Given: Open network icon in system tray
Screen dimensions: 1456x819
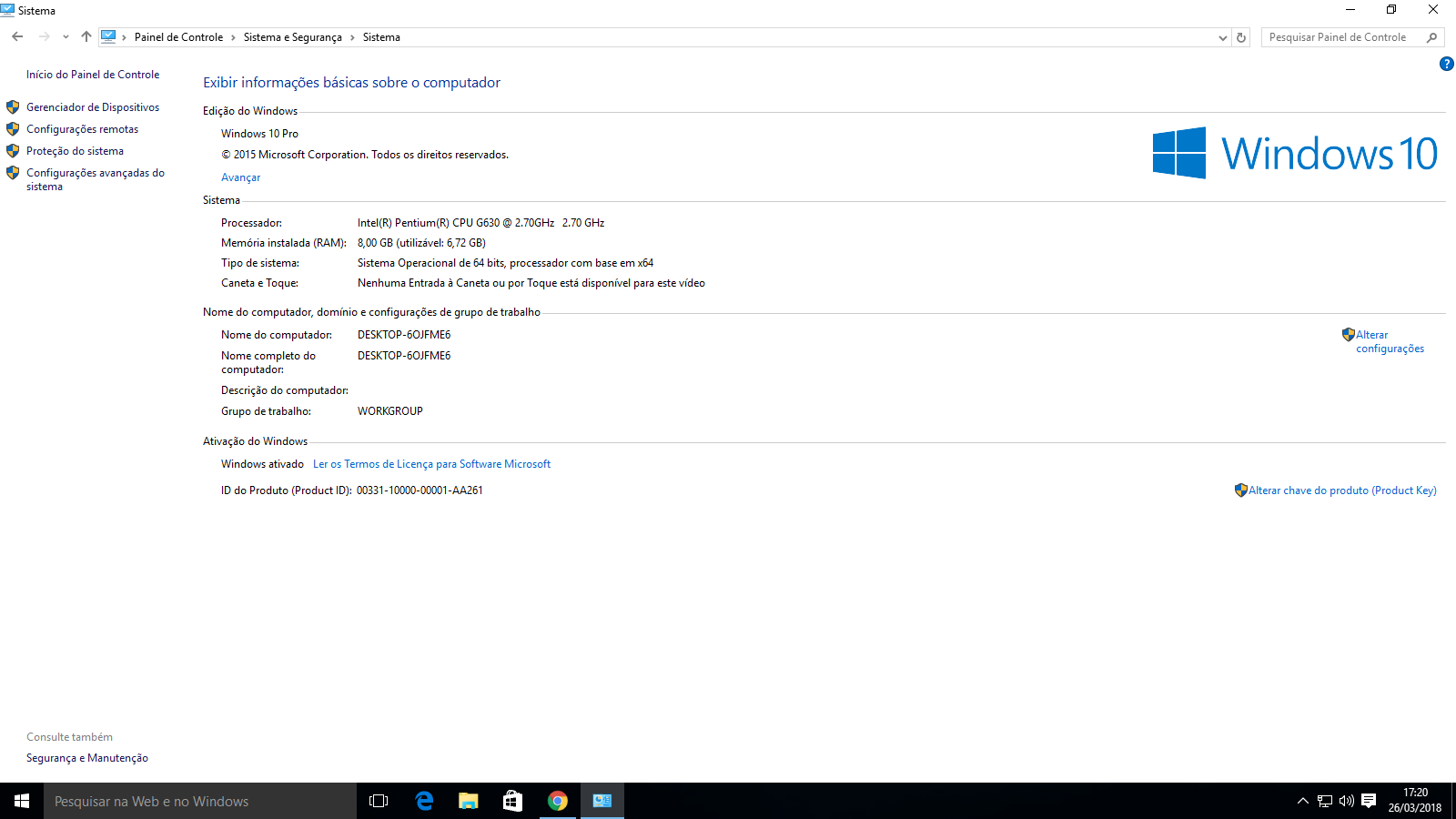Looking at the screenshot, I should click(1325, 801).
